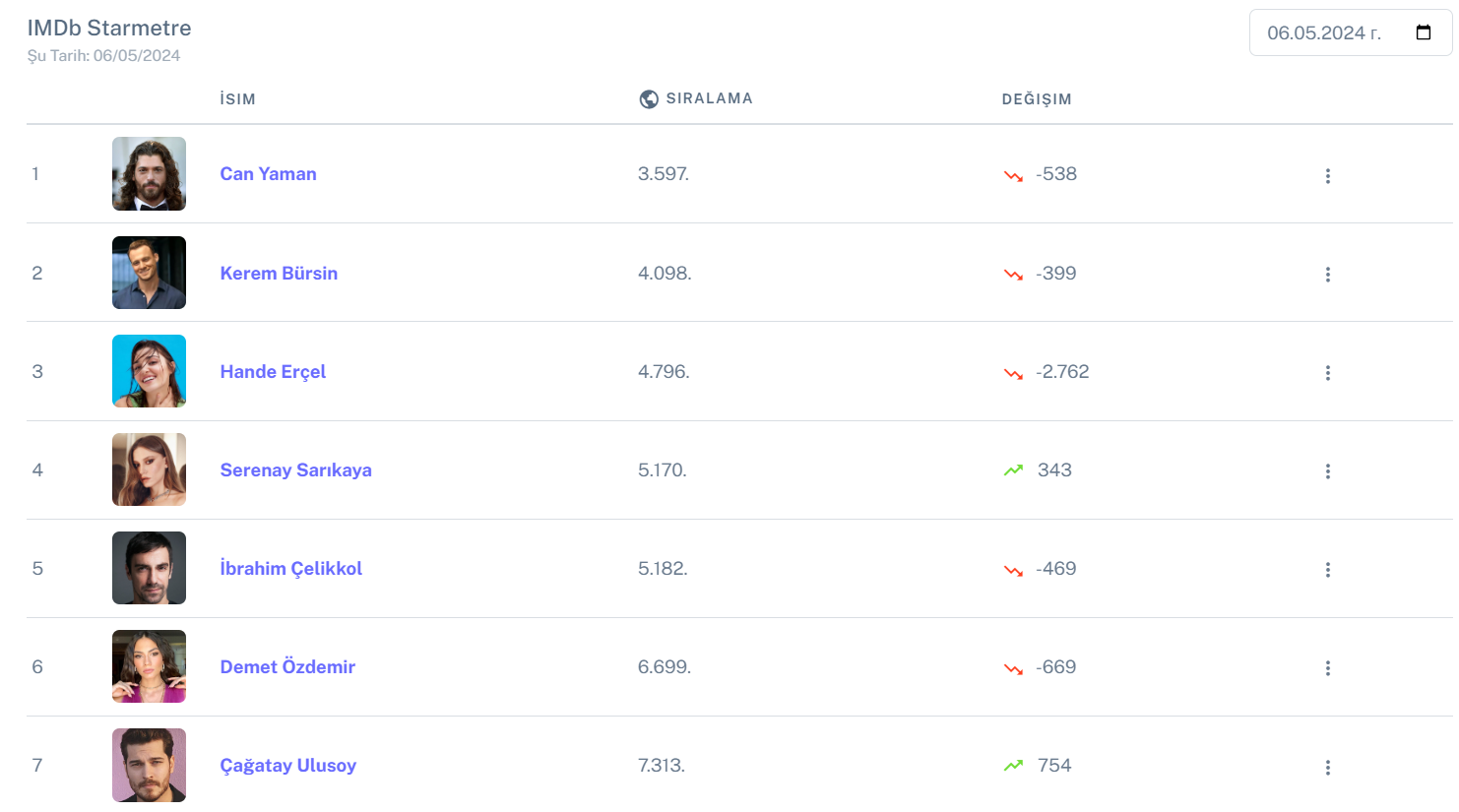Click Demet Özdemir's profile photo
1459x812 pixels.
point(149,666)
